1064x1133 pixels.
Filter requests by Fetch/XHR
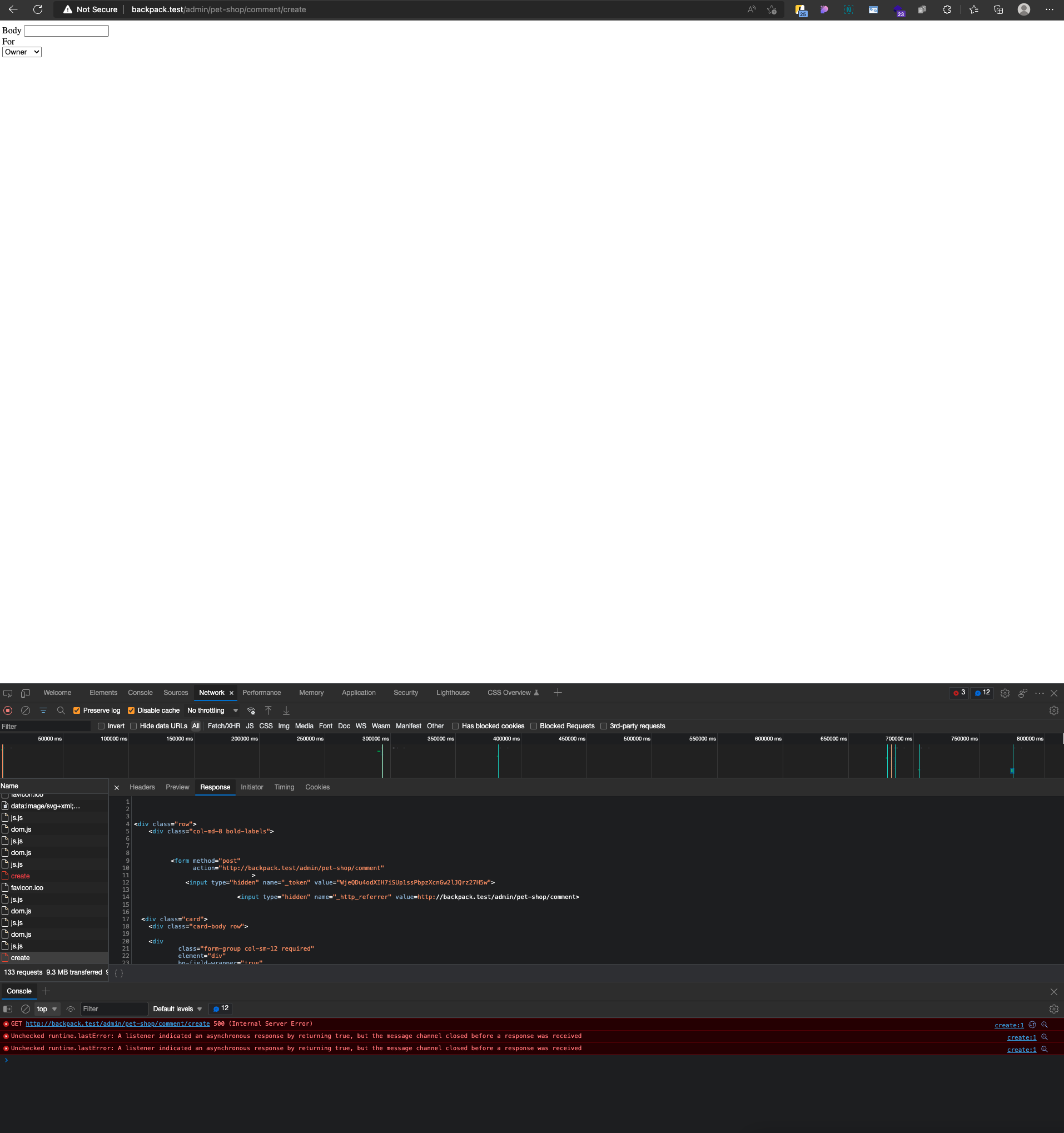(x=224, y=725)
